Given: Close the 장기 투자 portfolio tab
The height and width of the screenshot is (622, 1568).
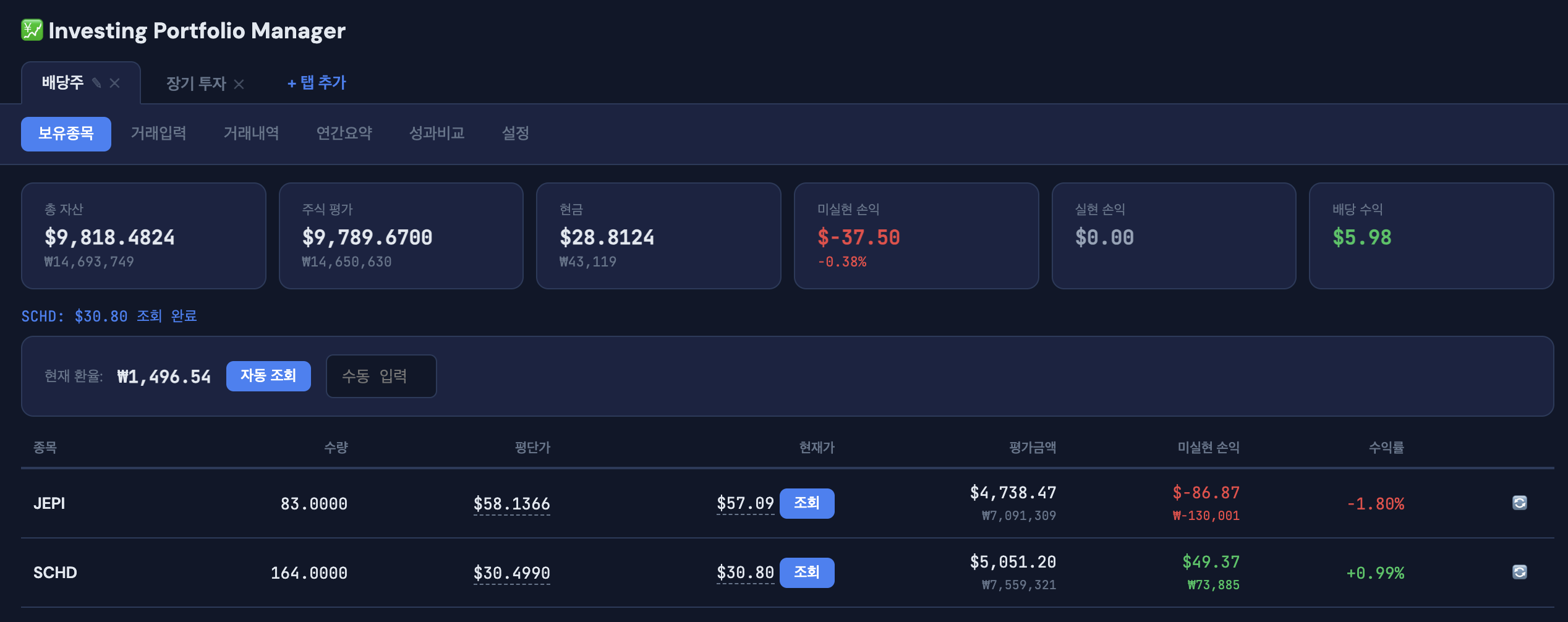Looking at the screenshot, I should (239, 84).
